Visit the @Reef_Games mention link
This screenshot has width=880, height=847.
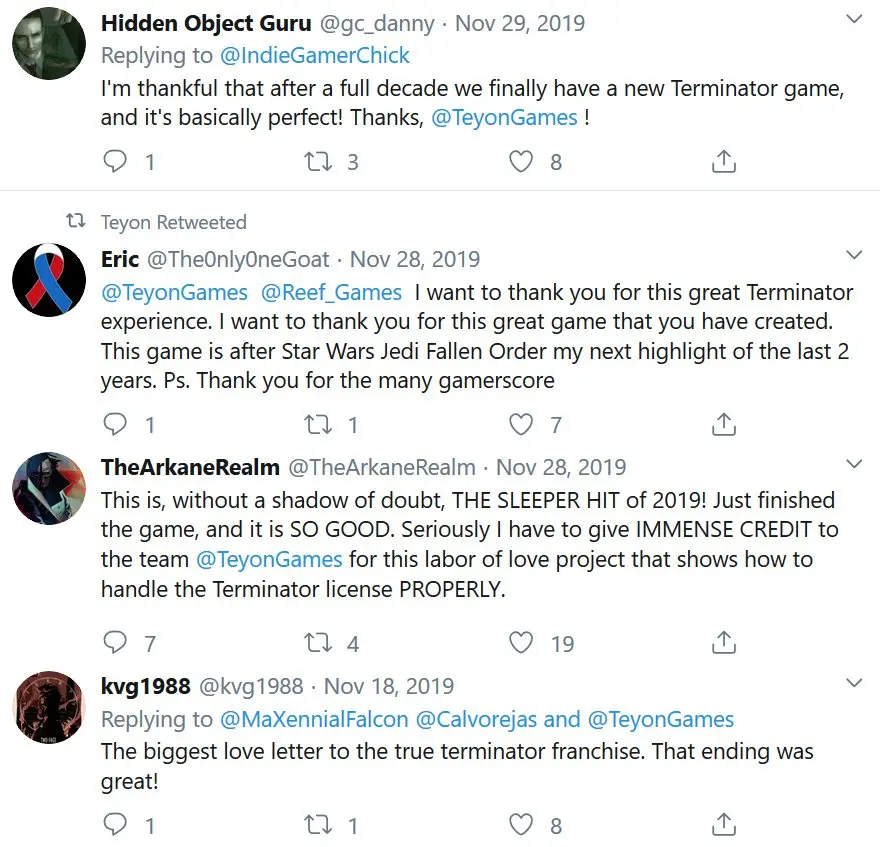[331, 293]
